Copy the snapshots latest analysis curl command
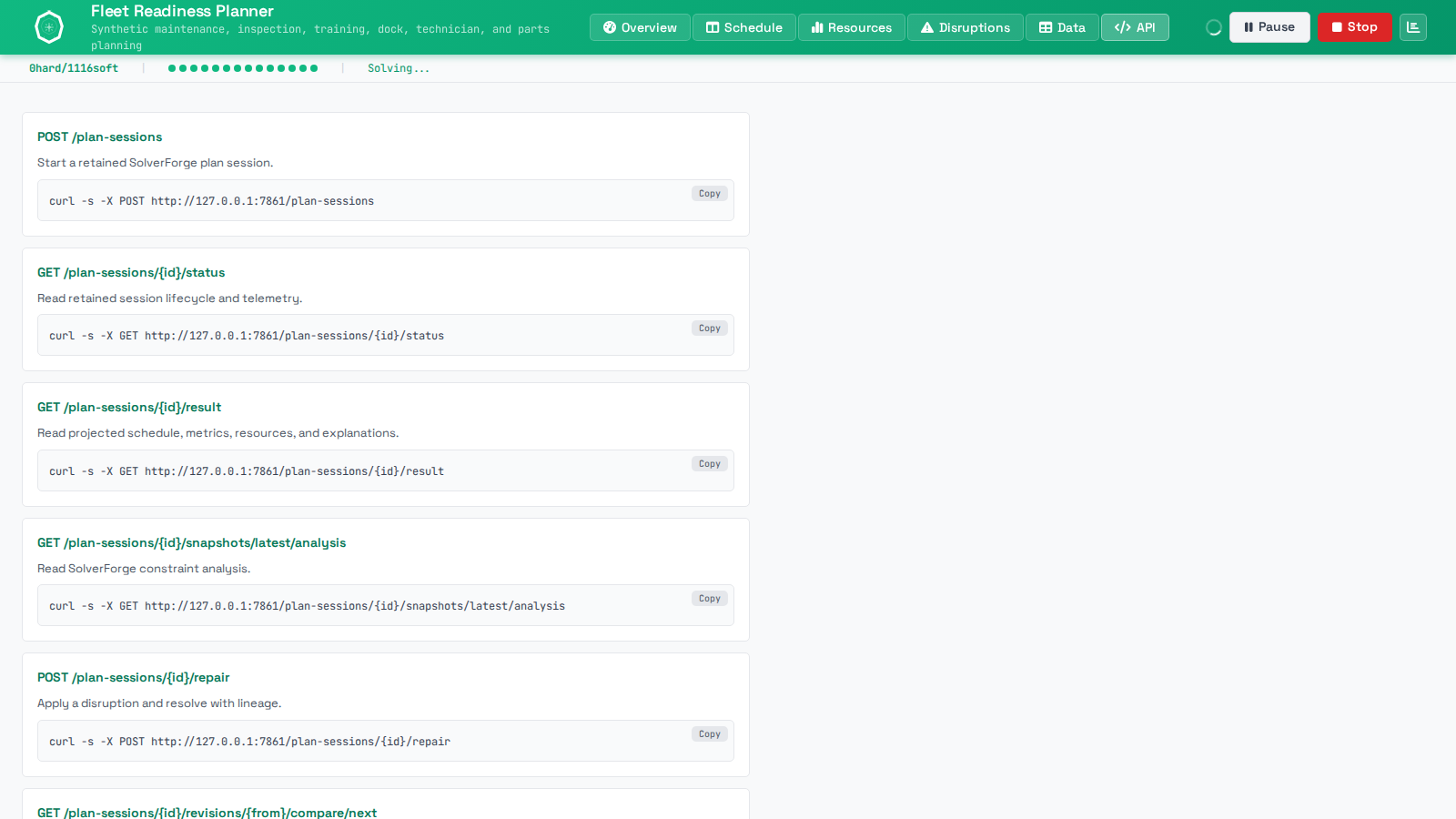This screenshot has height=819, width=1456. point(710,599)
